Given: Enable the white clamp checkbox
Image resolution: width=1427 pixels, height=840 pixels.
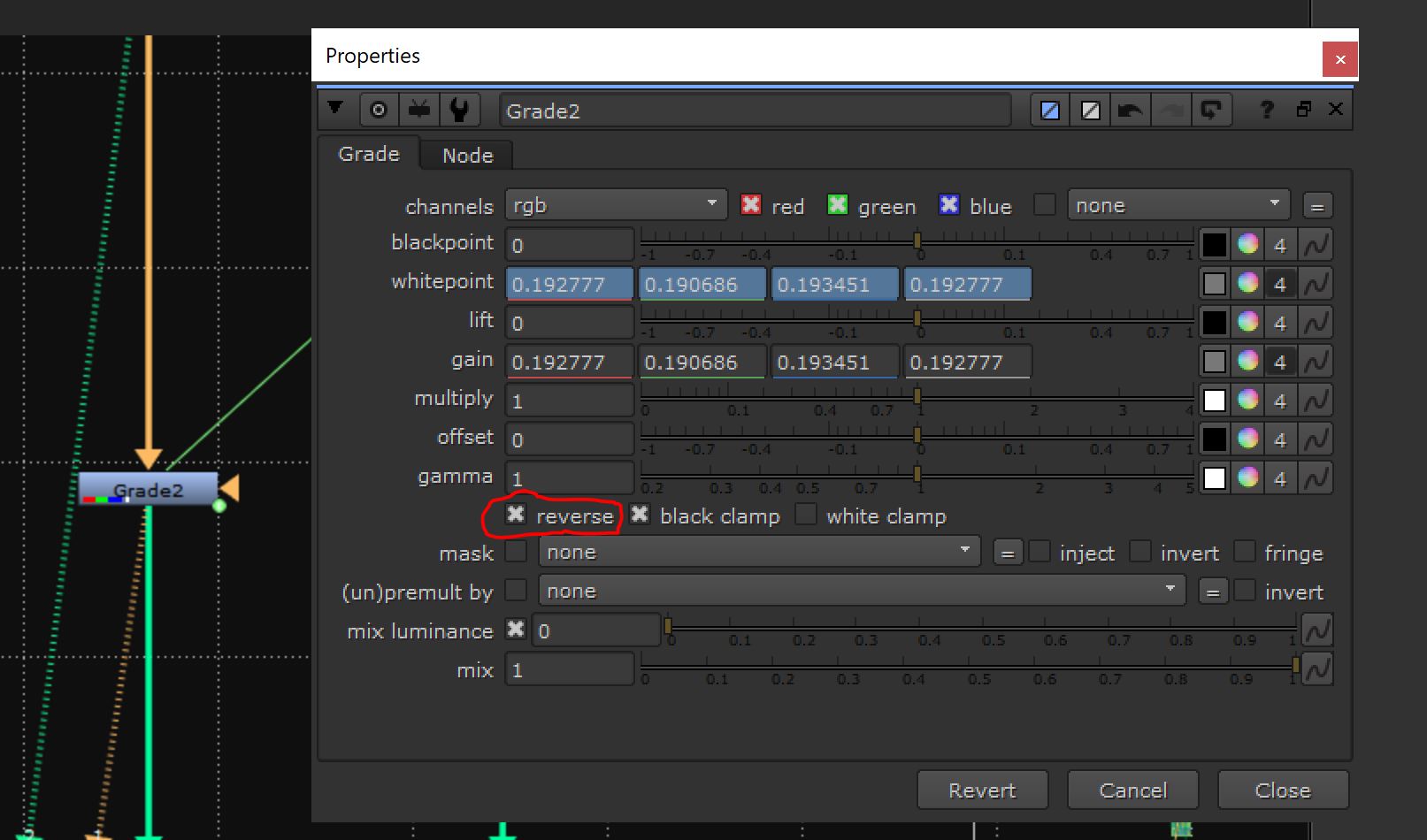Looking at the screenshot, I should pyautogui.click(x=806, y=515).
